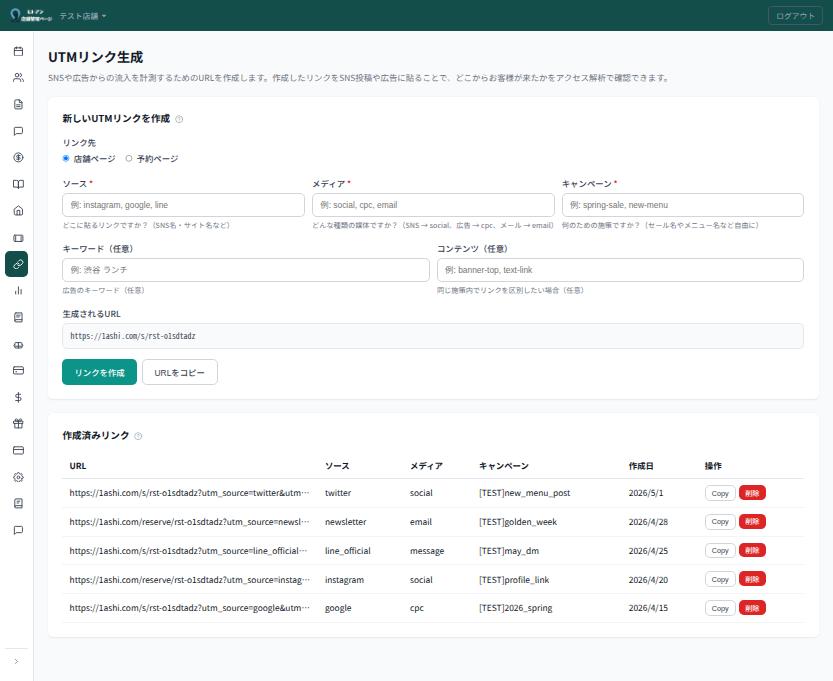
Task: Copy the twitter row link
Action: click(720, 493)
